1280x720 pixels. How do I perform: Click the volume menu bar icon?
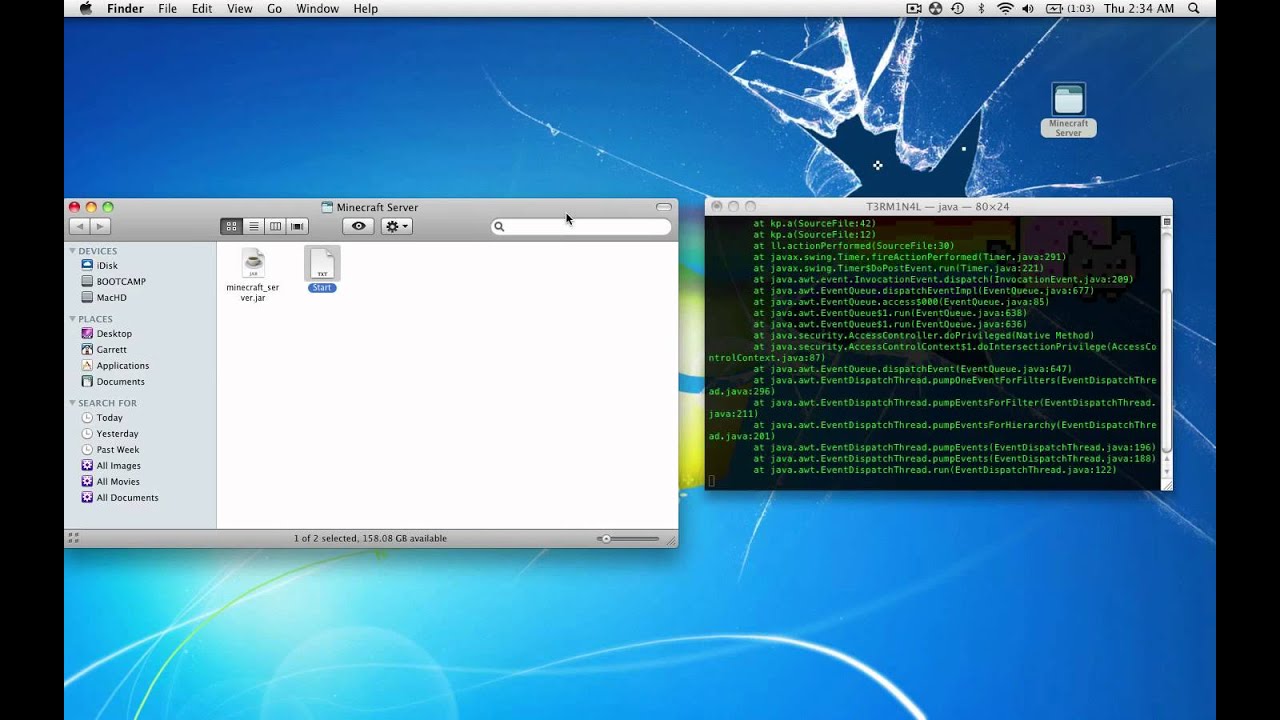[x=1030, y=8]
